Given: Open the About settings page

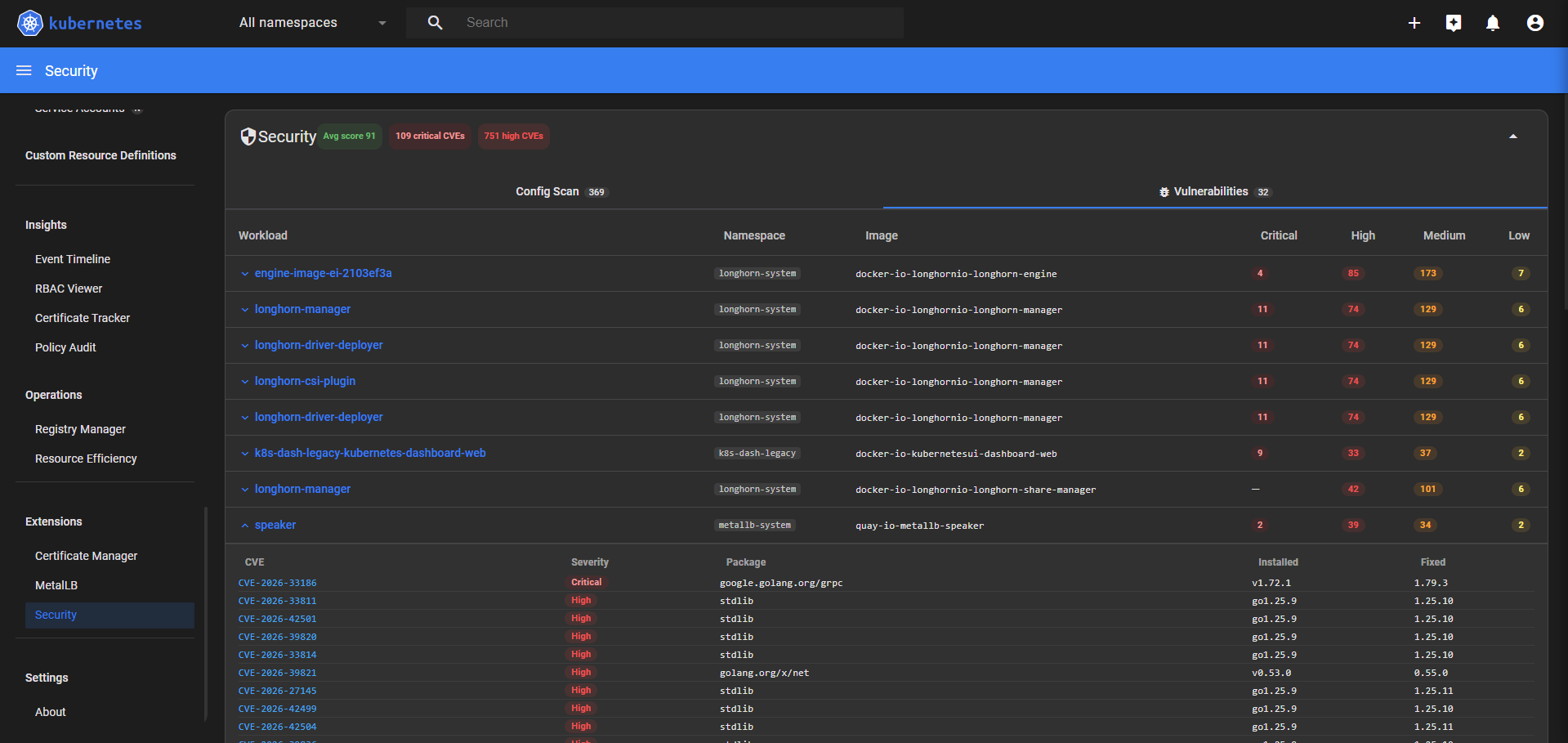Looking at the screenshot, I should 51,712.
